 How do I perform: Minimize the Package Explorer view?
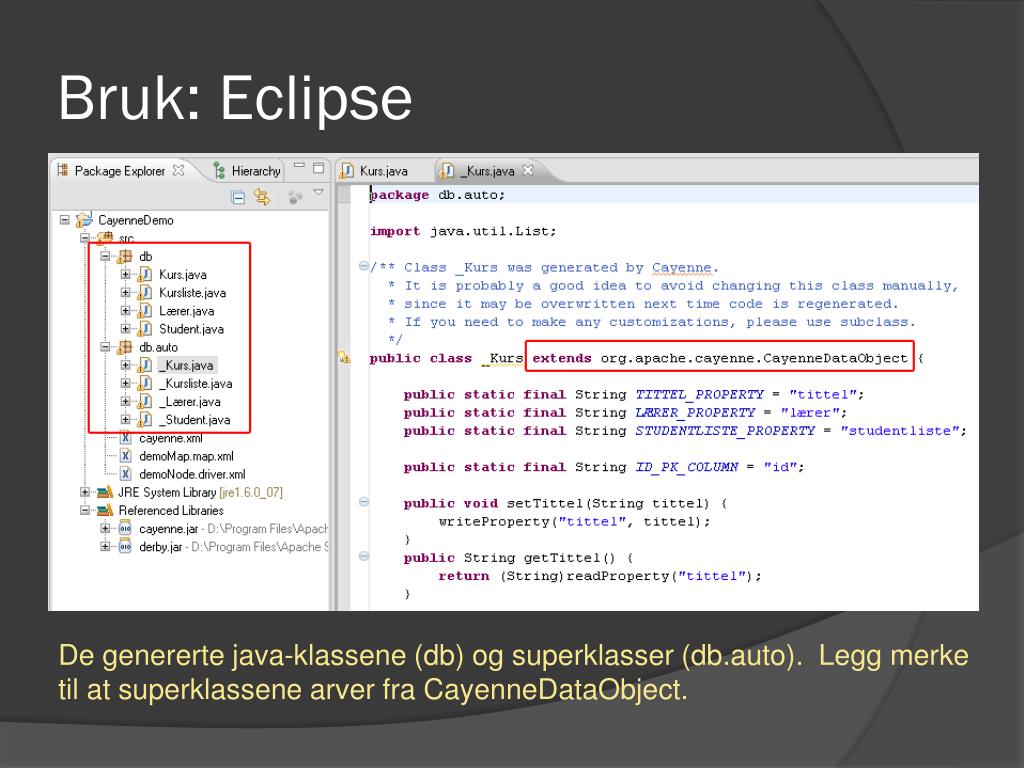coord(299,166)
